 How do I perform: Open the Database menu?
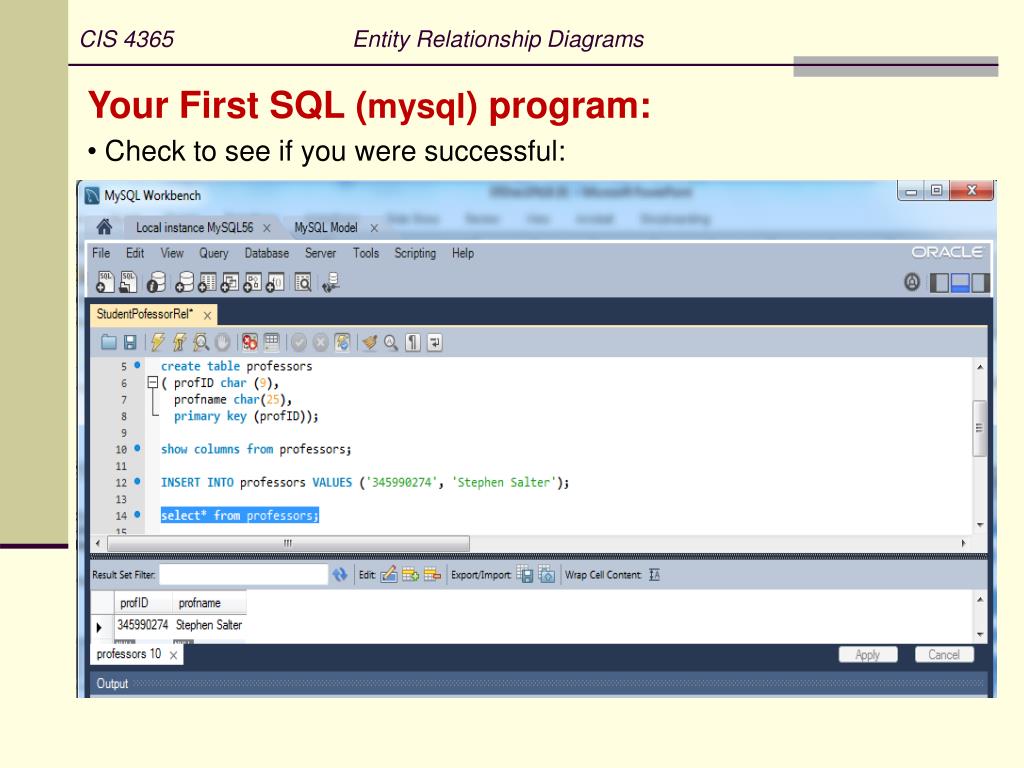(x=266, y=253)
